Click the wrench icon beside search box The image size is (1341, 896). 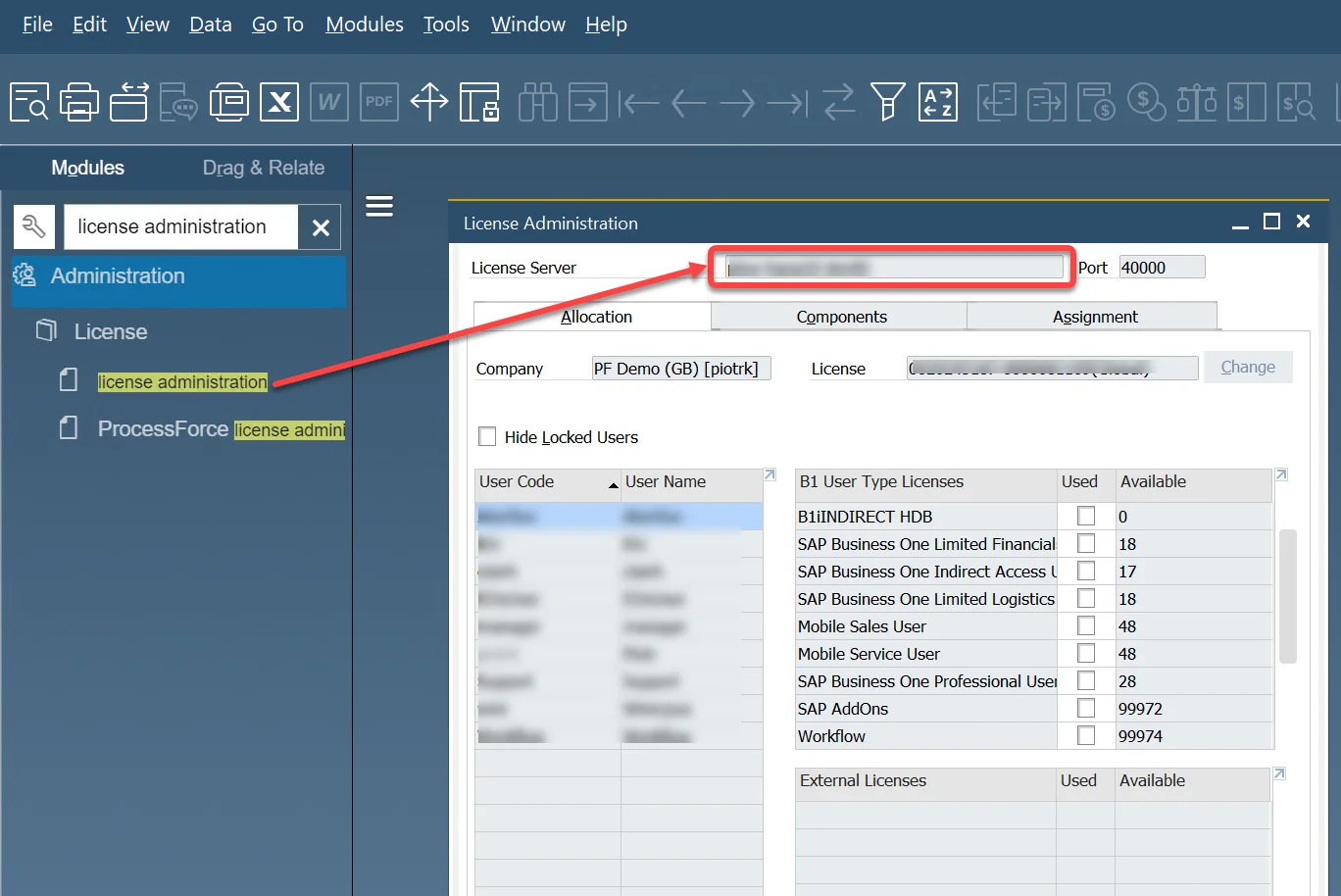pos(33,227)
